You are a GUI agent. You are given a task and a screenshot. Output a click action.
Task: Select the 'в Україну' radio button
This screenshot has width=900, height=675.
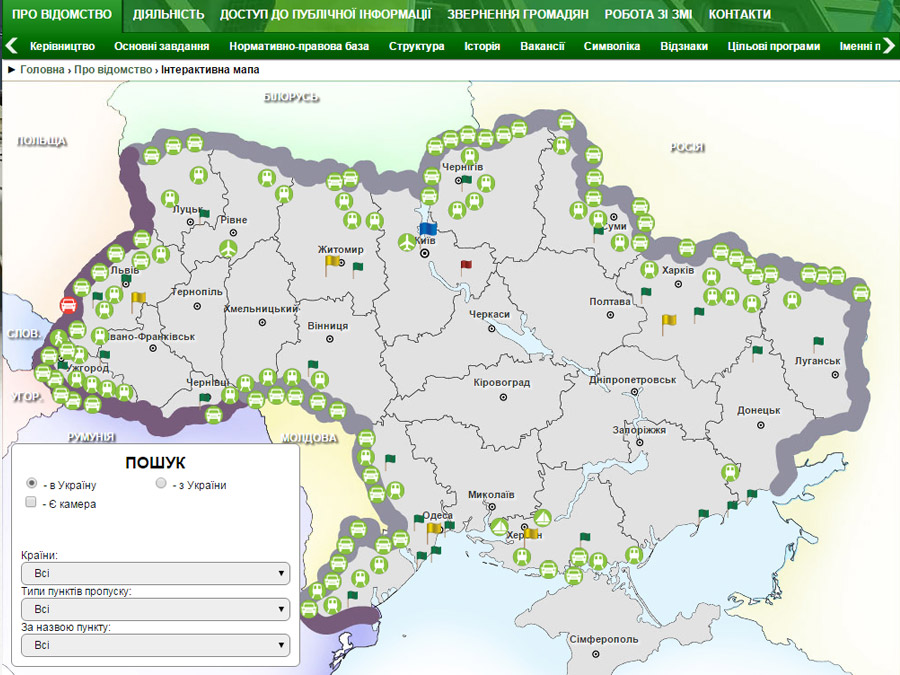point(32,483)
